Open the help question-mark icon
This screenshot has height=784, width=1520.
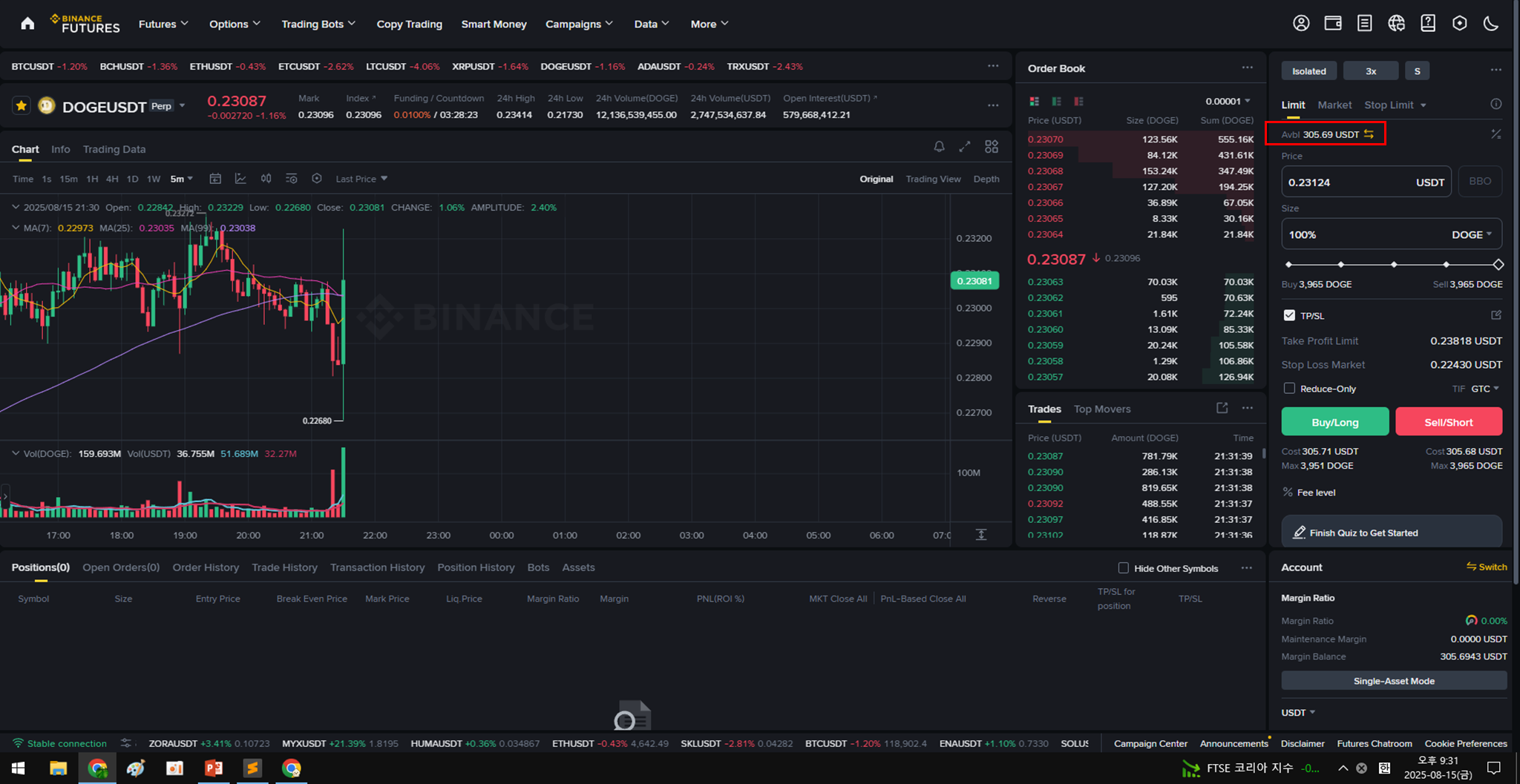point(1428,24)
